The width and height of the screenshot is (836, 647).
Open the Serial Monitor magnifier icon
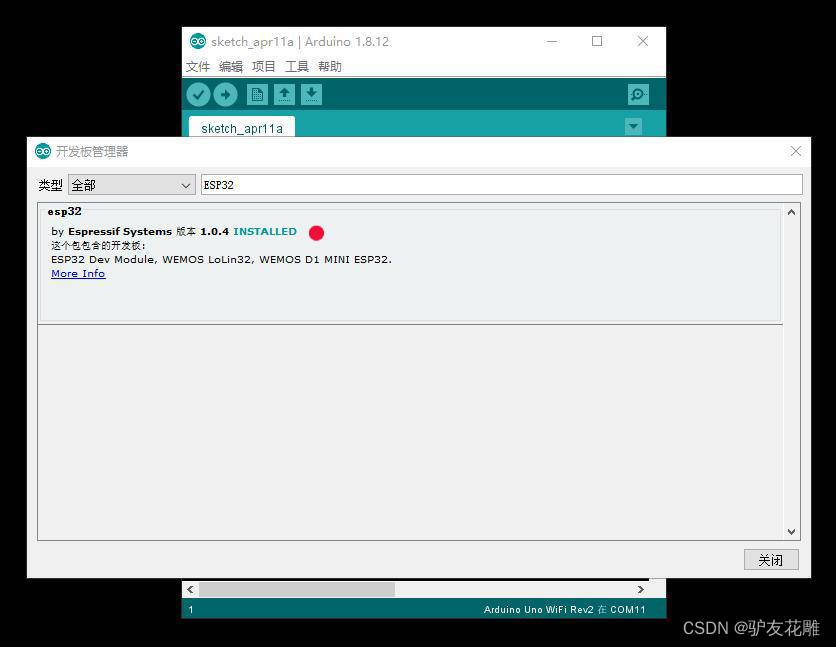point(638,95)
